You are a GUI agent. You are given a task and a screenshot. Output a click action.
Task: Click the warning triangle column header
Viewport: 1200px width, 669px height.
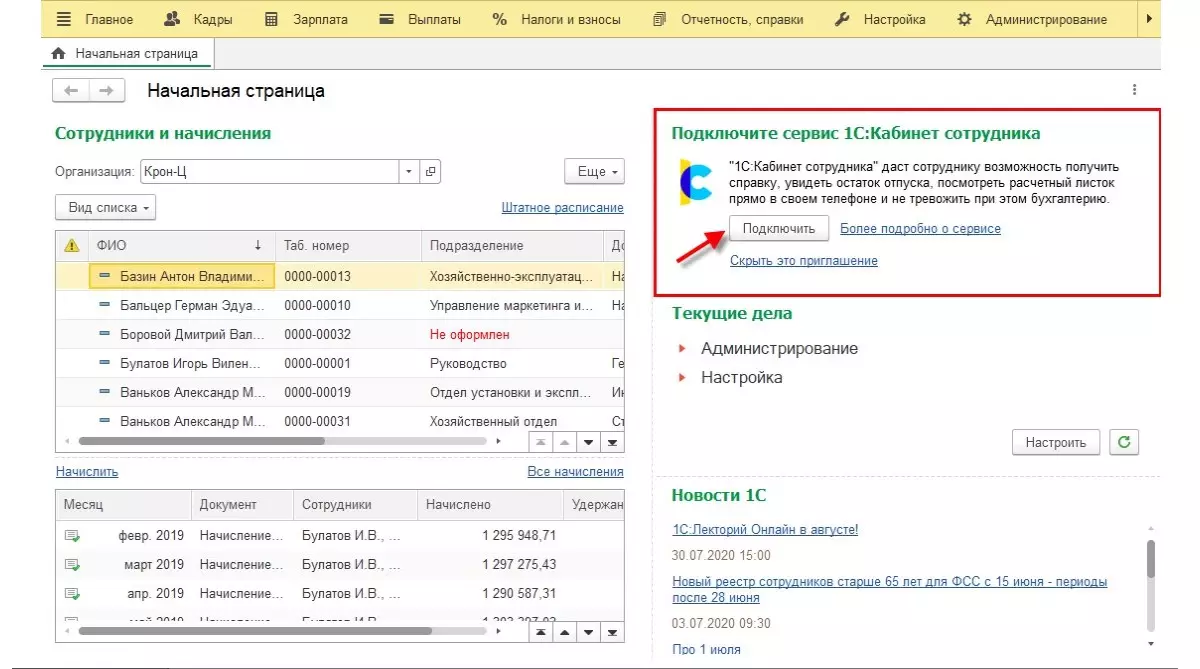(x=72, y=245)
